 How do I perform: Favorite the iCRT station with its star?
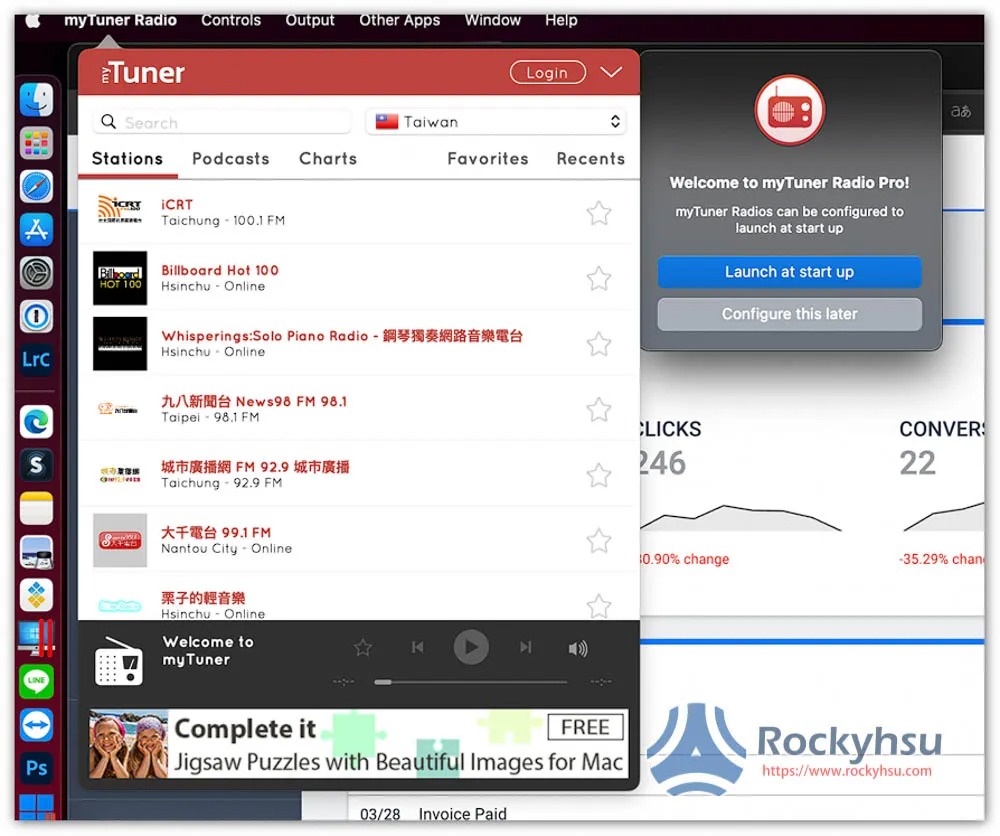(599, 213)
